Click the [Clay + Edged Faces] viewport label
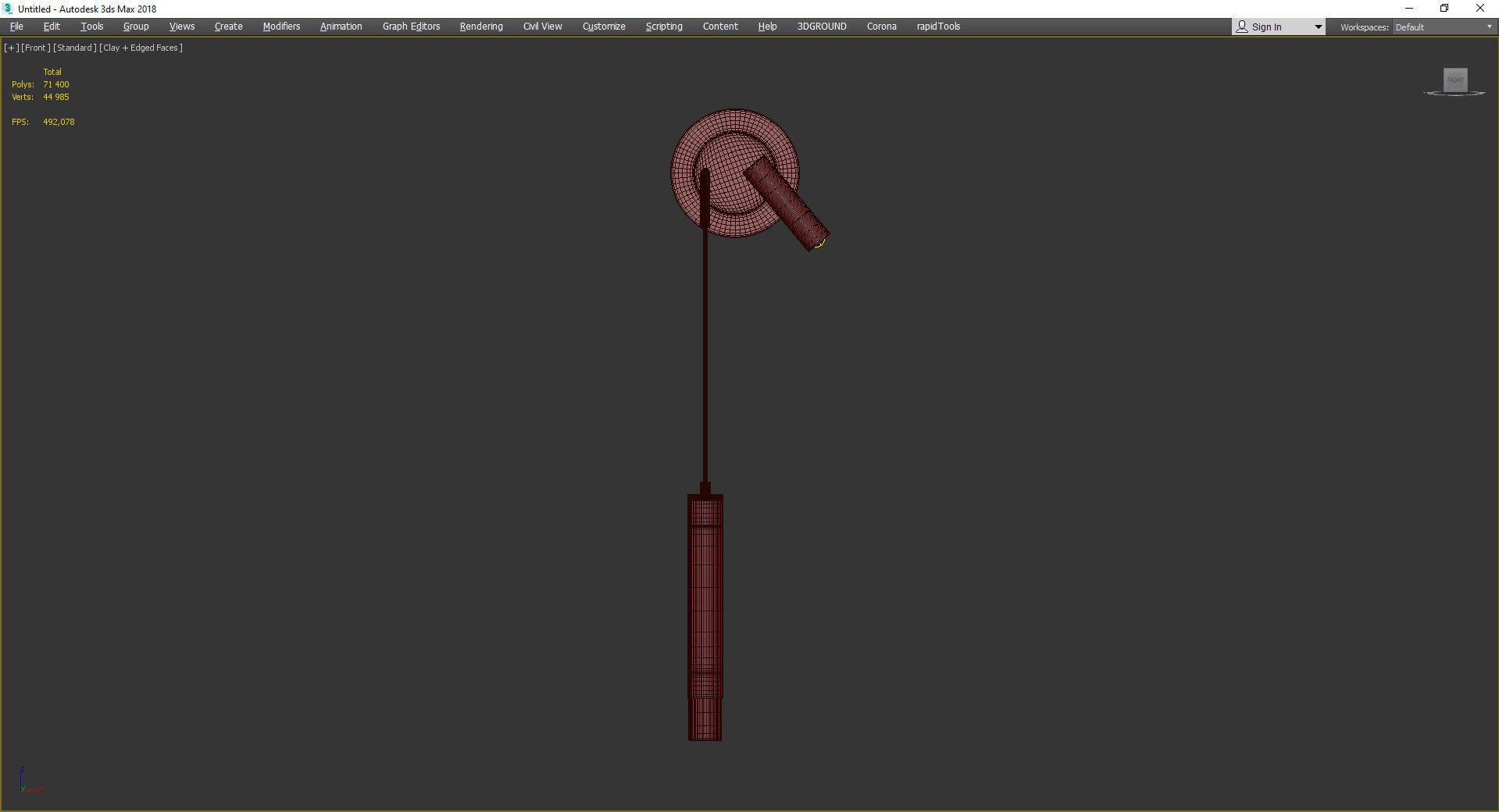The width and height of the screenshot is (1499, 812). click(x=141, y=48)
